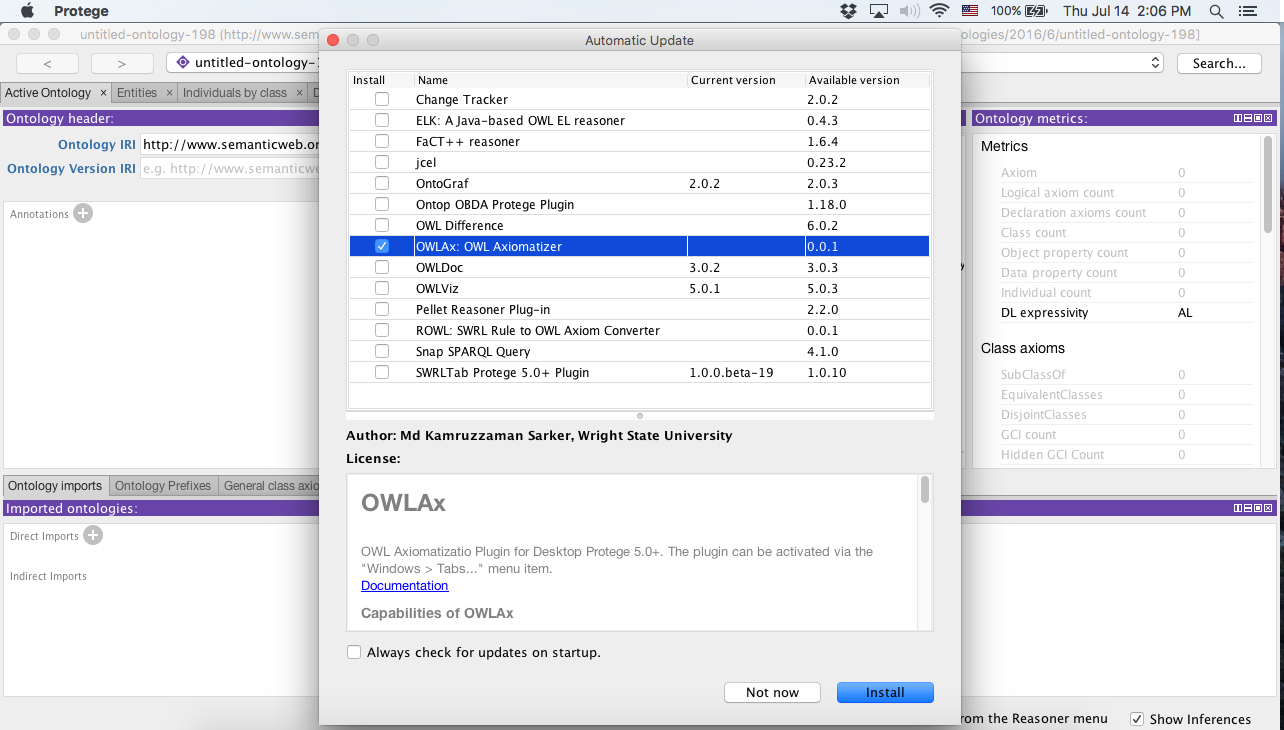Viewport: 1284px width, 730px height.
Task: Check the OWLViz install checkbox
Action: (x=382, y=289)
